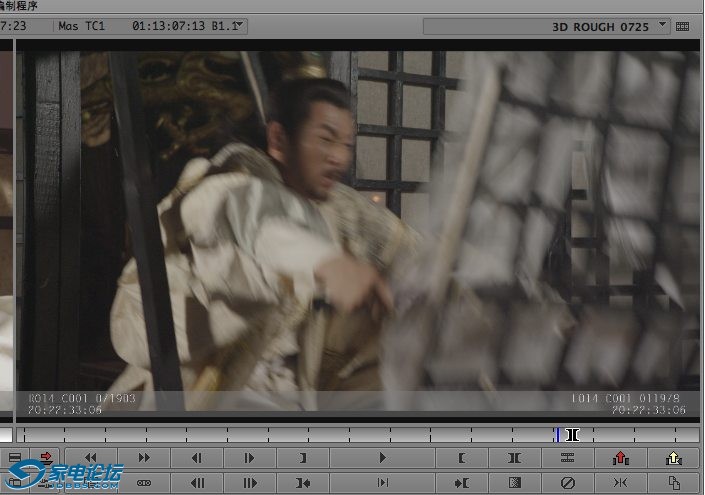
Task: Start playback with the Play button
Action: (382, 458)
